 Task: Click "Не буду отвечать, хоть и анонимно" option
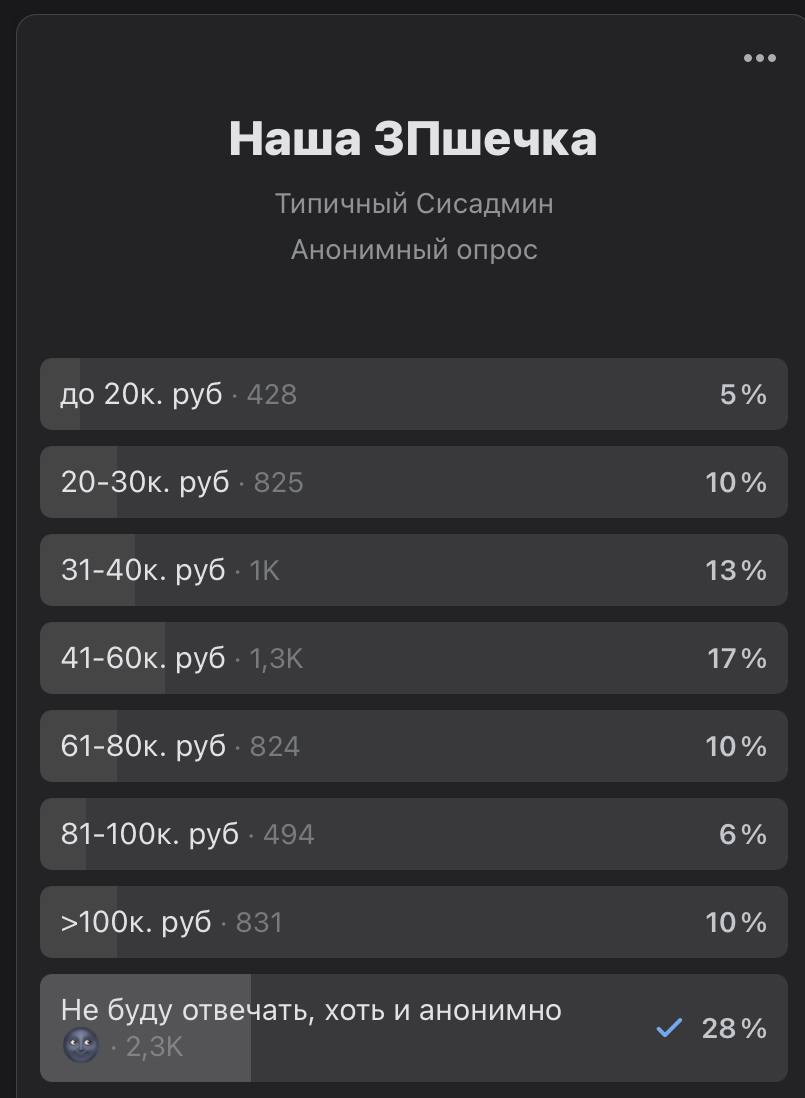pyautogui.click(x=311, y=1010)
